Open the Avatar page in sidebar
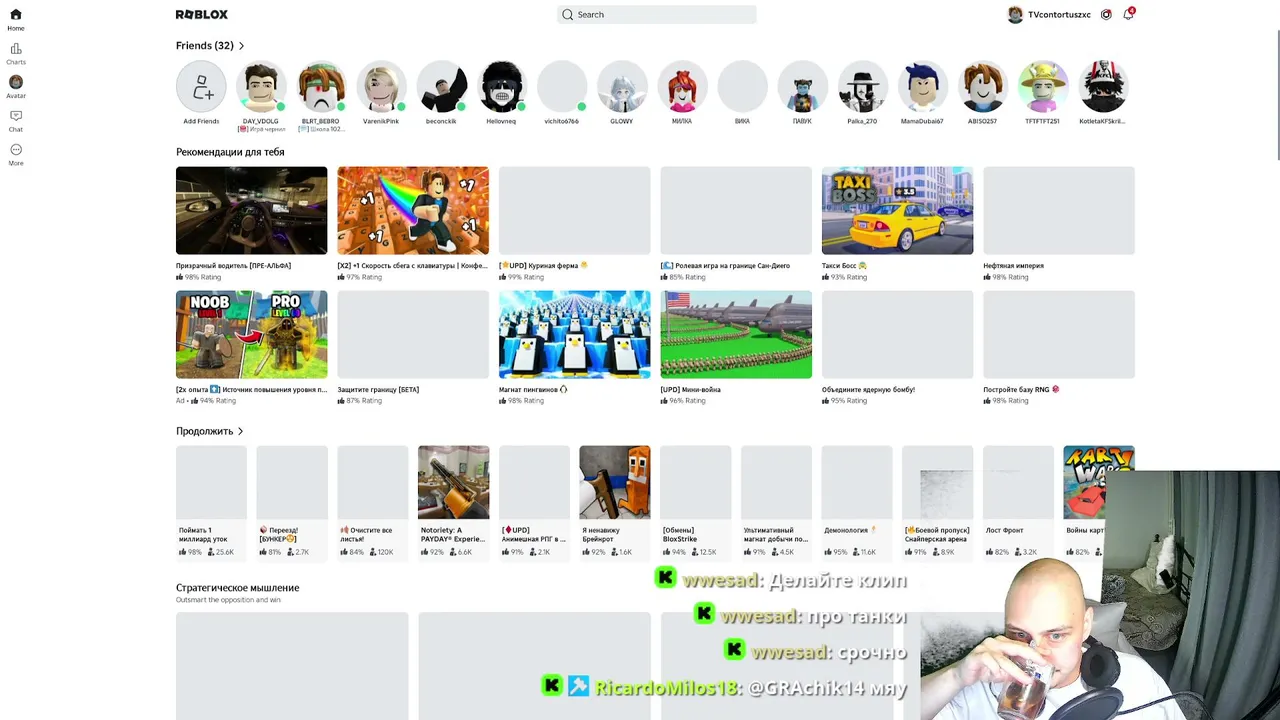 click(x=16, y=87)
